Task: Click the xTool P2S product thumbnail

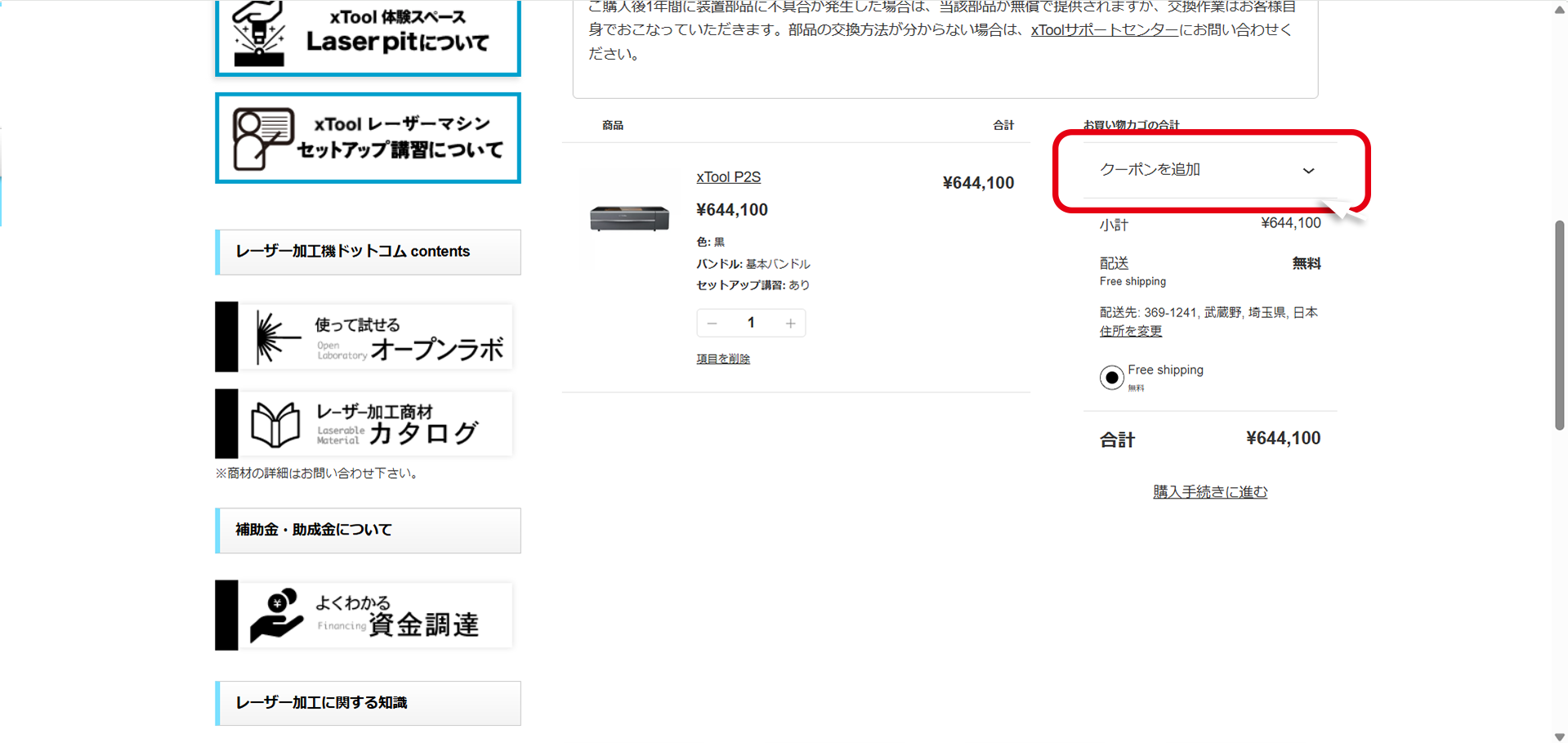Action: click(x=629, y=218)
